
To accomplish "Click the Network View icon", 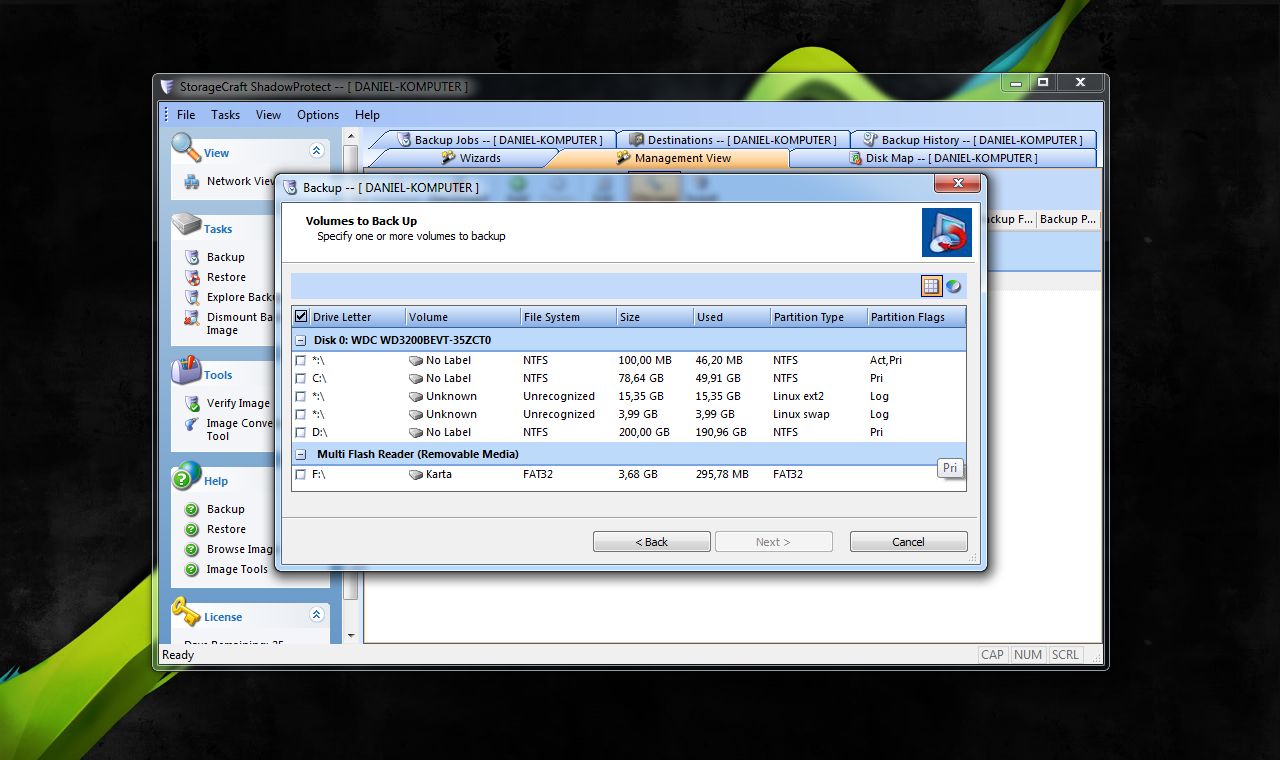I will [x=192, y=181].
